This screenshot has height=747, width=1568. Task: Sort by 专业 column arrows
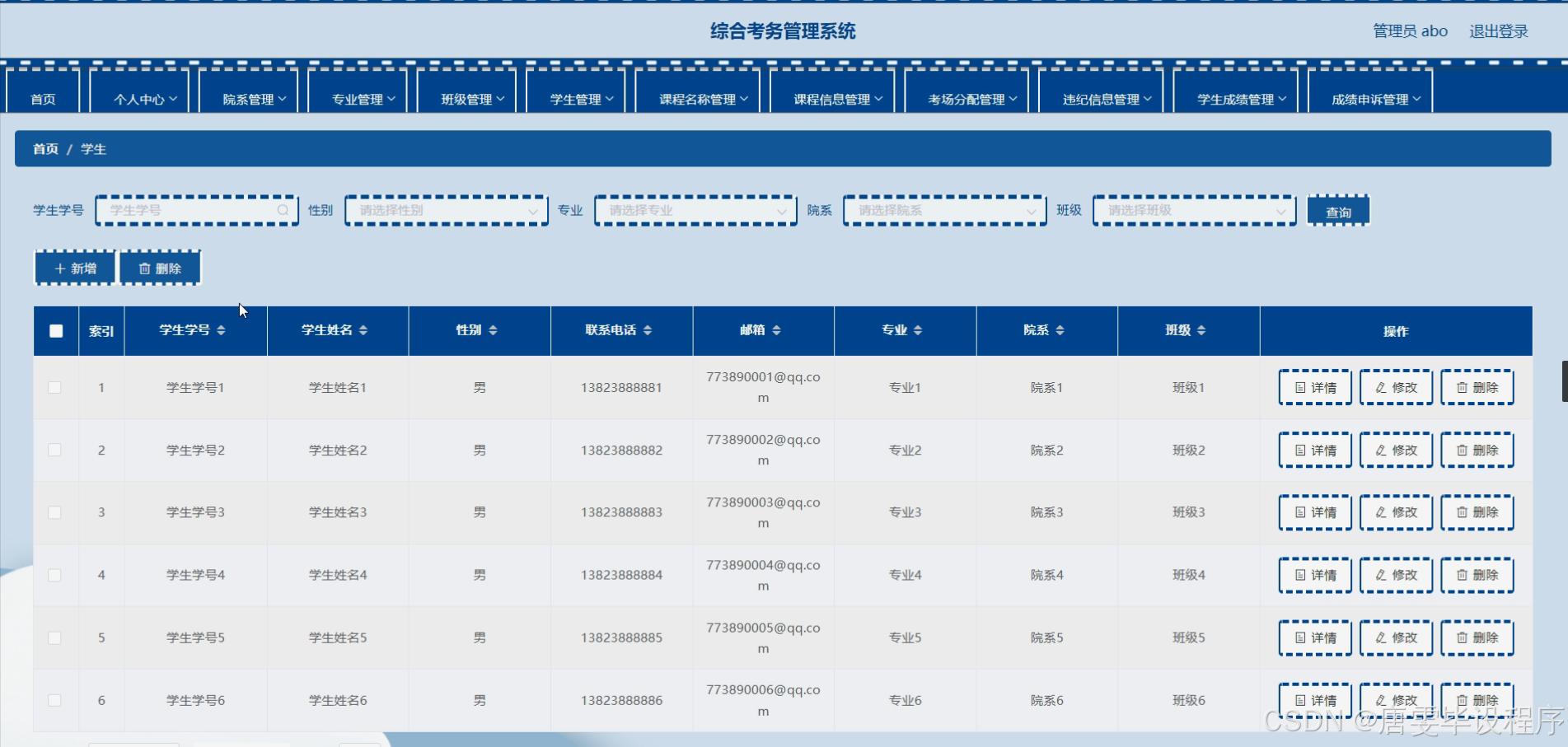918,330
